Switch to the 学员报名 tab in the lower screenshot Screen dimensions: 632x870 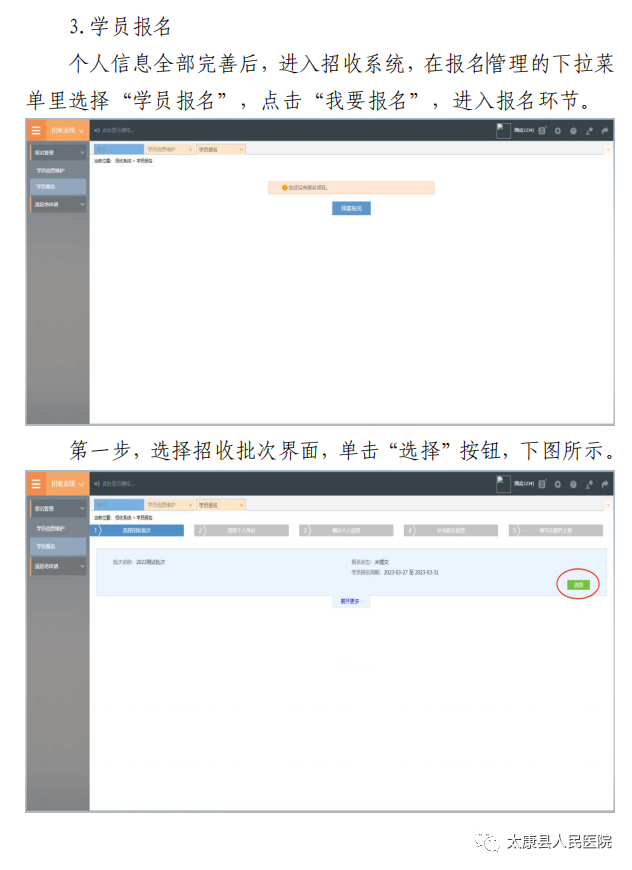point(208,505)
